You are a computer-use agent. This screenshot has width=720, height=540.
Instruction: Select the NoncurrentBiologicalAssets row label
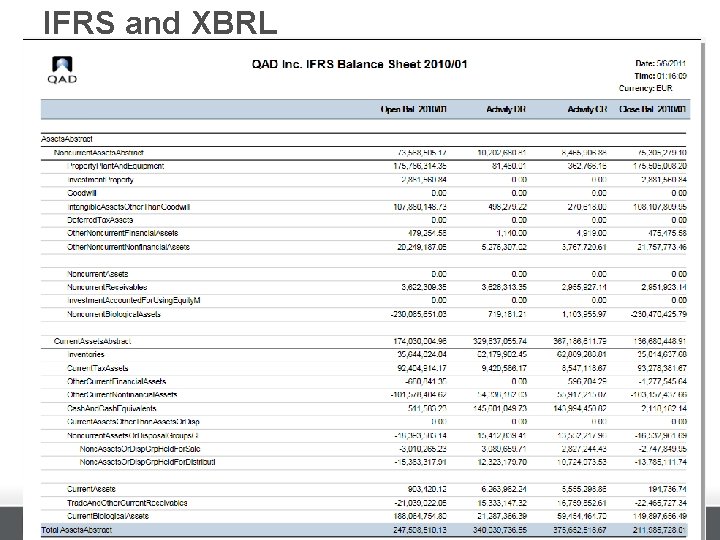click(x=114, y=314)
